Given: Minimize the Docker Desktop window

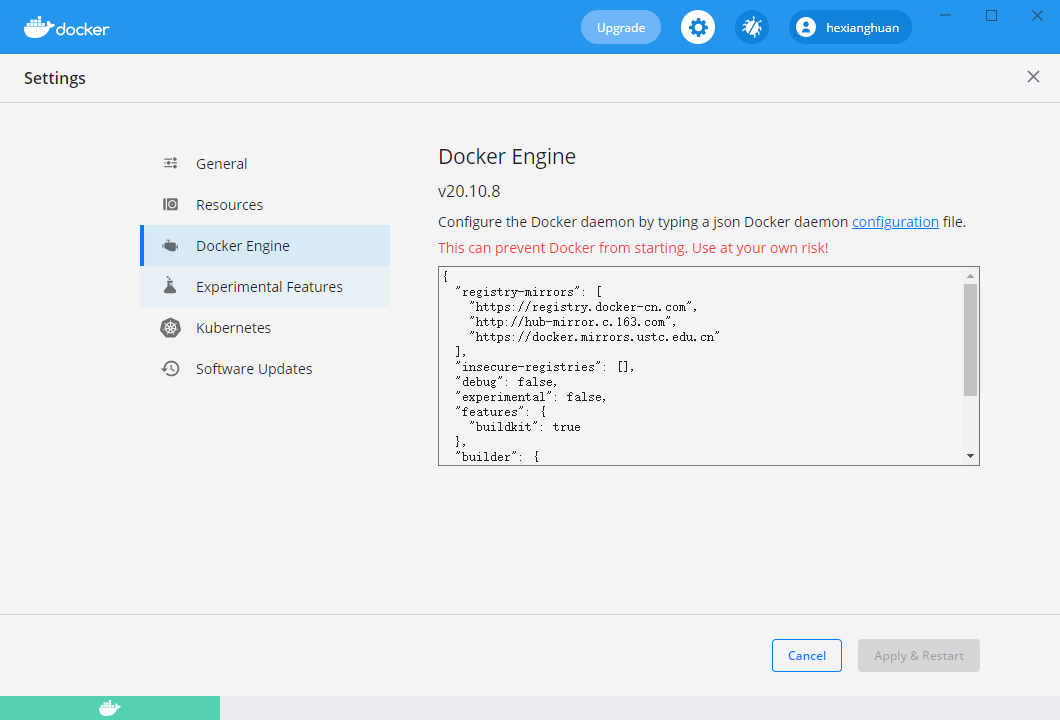Looking at the screenshot, I should coord(946,15).
